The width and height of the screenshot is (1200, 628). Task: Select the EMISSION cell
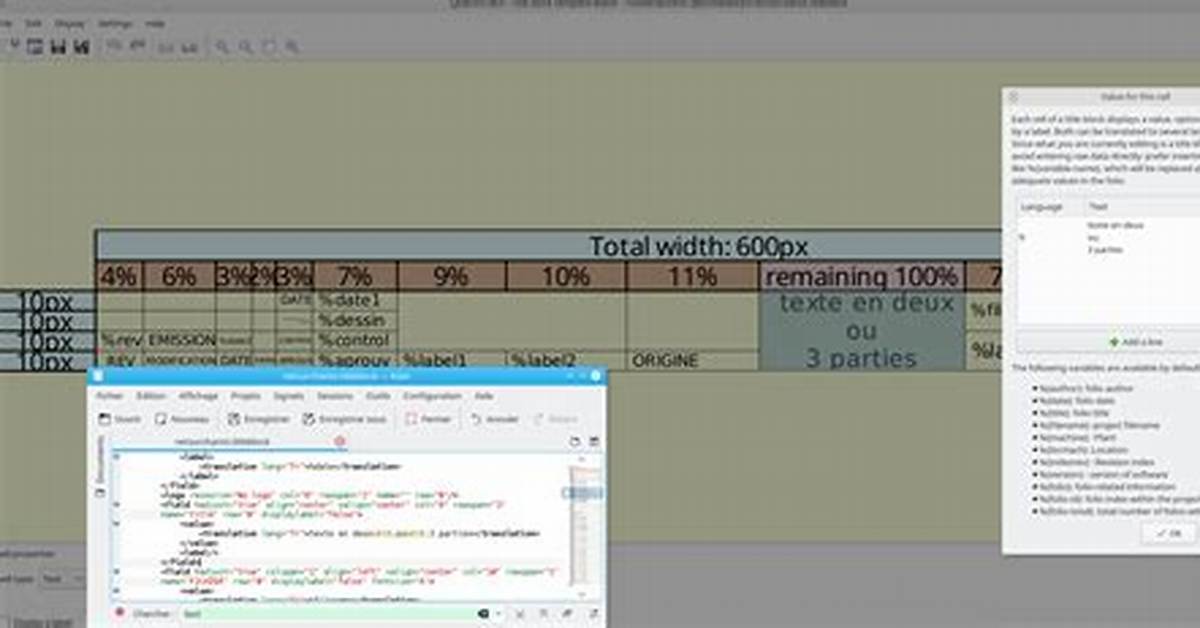[x=180, y=340]
